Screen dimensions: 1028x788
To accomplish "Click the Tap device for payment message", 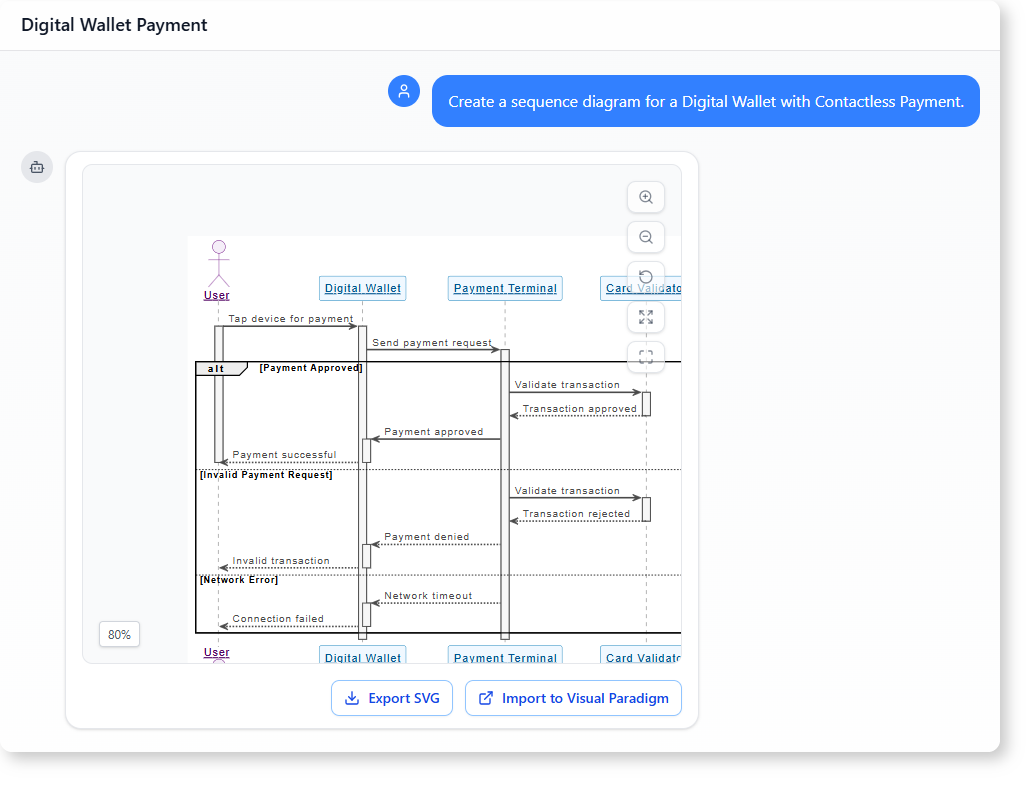I will click(290, 319).
